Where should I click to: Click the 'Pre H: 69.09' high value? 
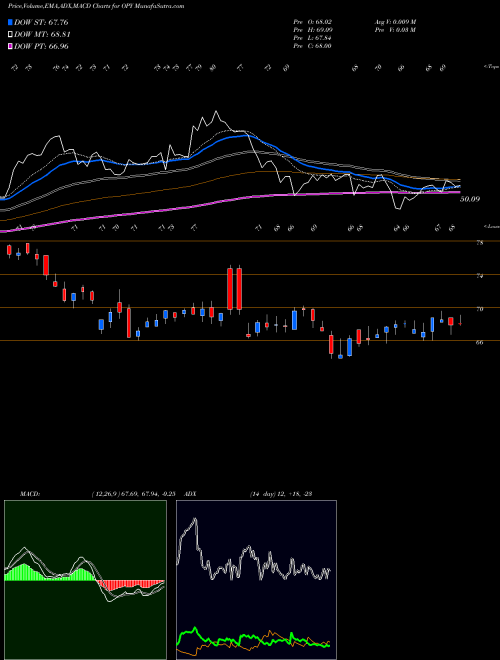click(x=313, y=30)
